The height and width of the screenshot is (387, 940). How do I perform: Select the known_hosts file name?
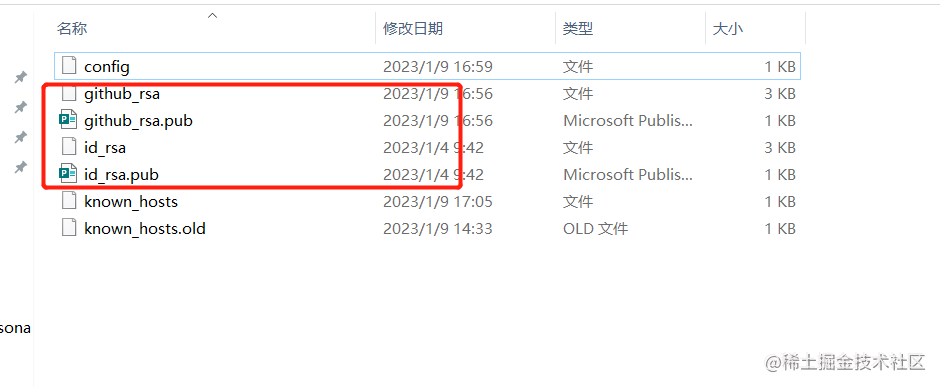tap(131, 202)
